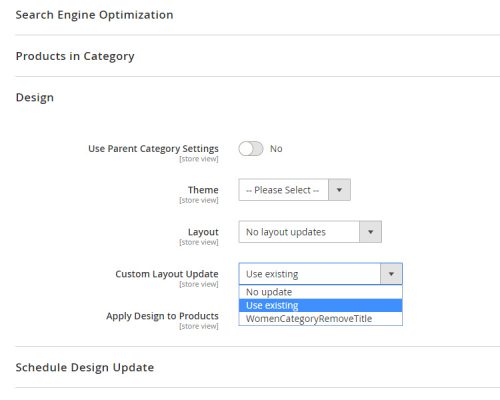Click the Theme field label
This screenshot has height=400, width=500.
tap(203, 190)
